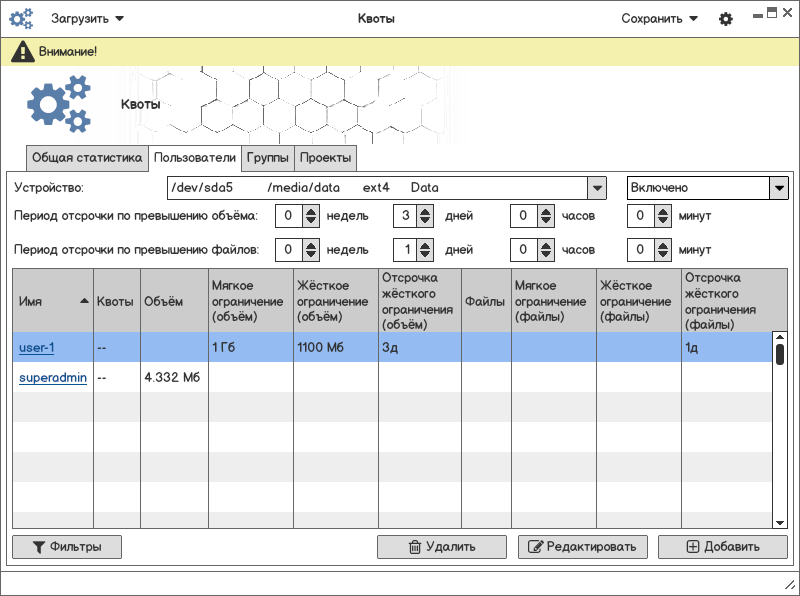Screen dimensions: 800x596
Task: Switch to the Группы tab
Action: click(x=268, y=158)
